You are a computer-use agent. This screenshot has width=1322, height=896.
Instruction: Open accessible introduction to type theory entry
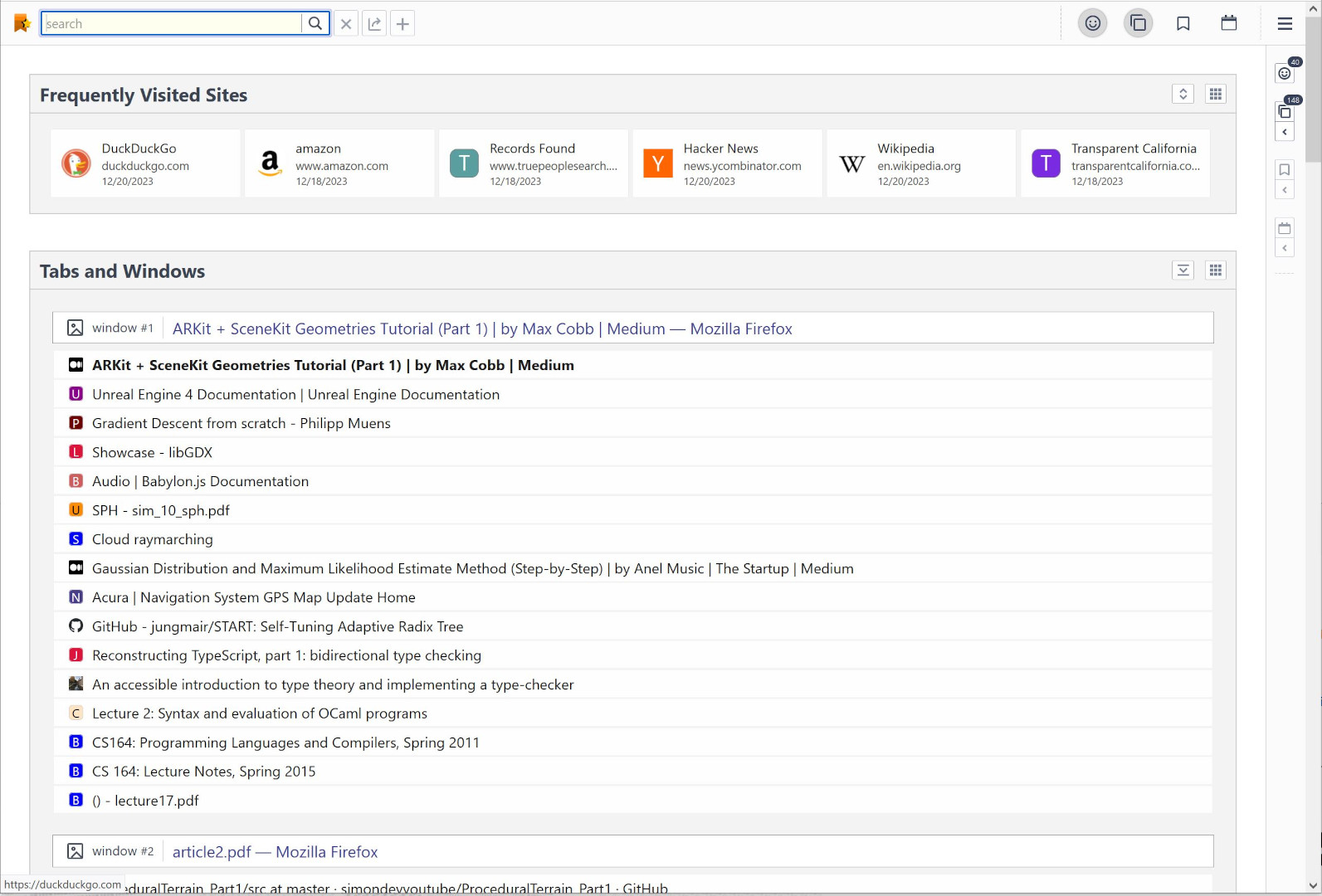point(632,684)
